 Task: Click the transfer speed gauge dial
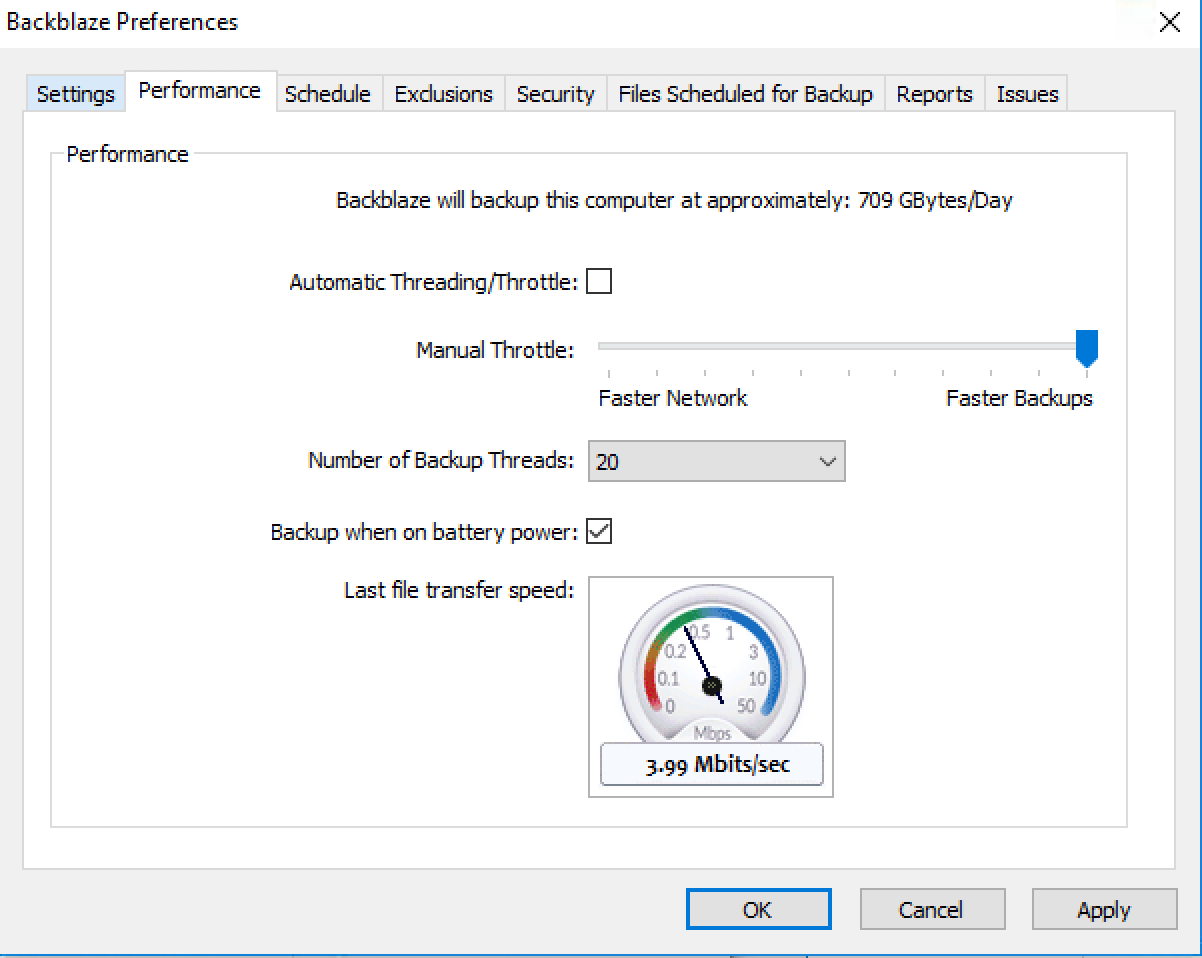711,667
